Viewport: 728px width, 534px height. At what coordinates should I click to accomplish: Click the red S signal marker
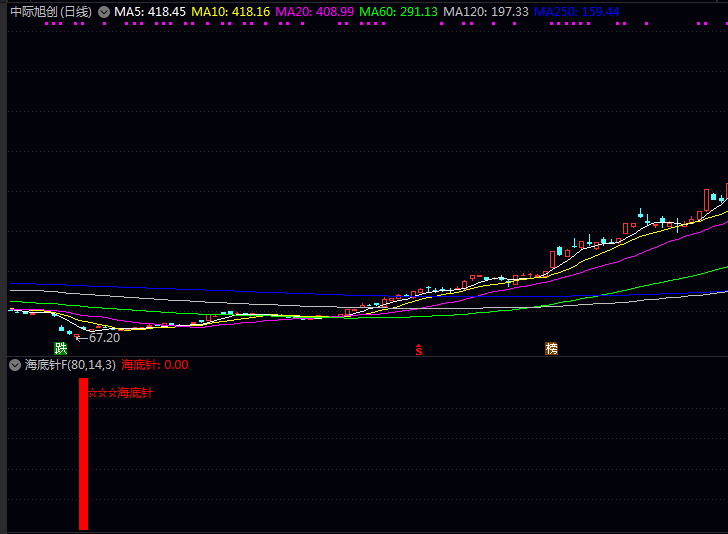[x=419, y=350]
